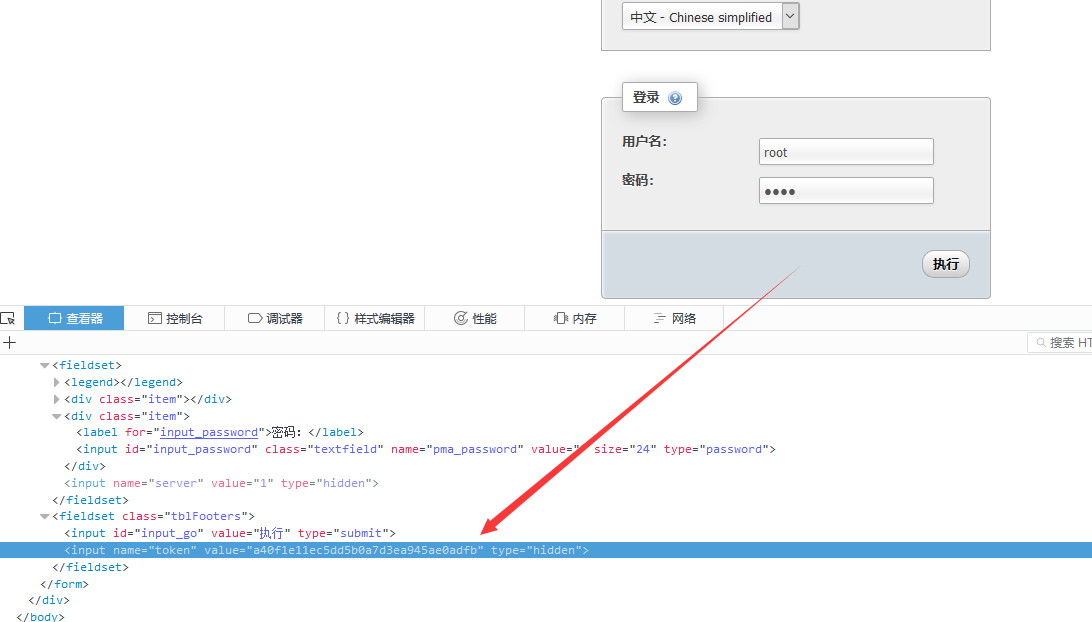
Task: Click the element picker icon in devtools
Action: 8,318
